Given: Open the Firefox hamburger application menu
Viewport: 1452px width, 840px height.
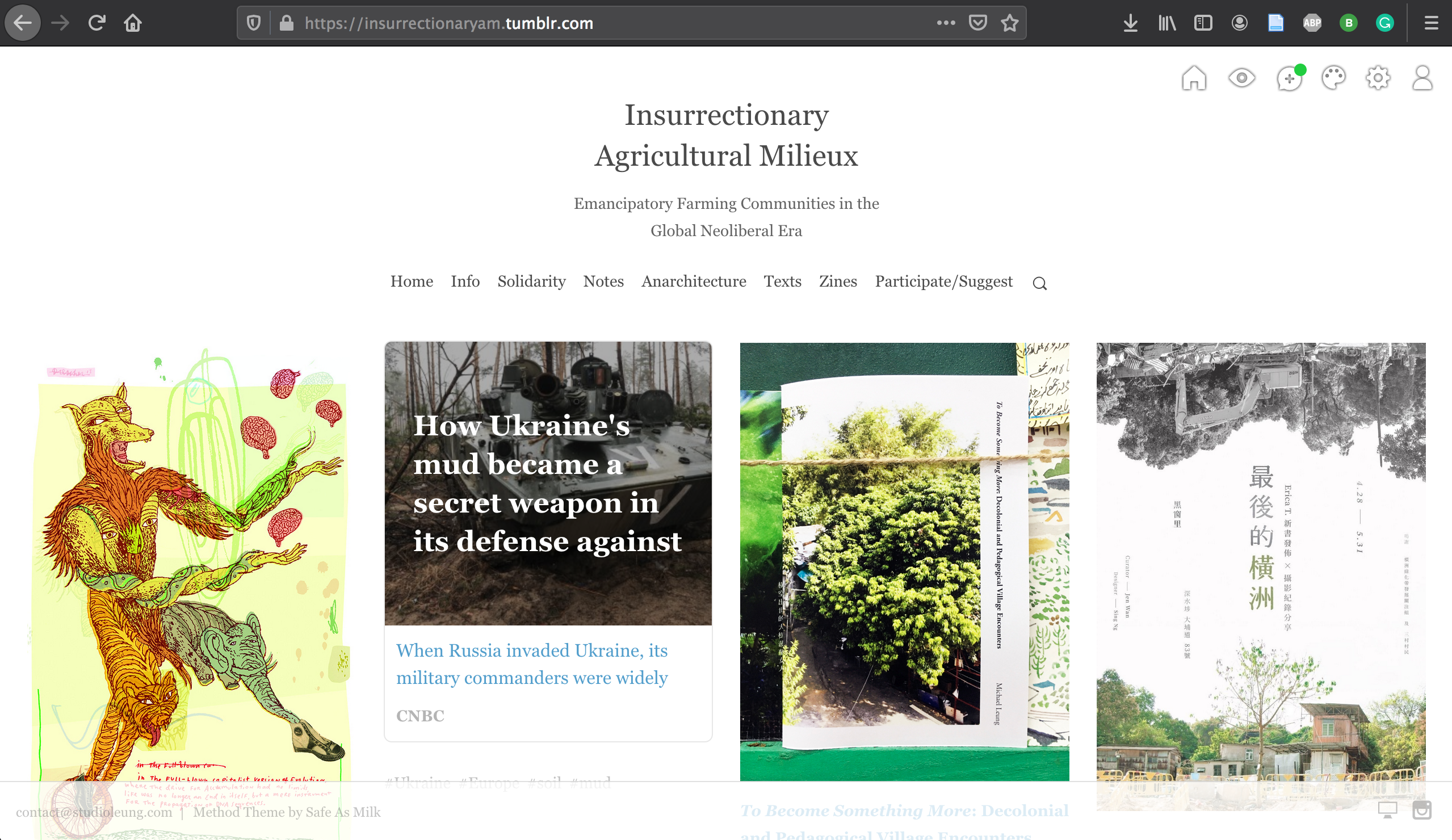Looking at the screenshot, I should 1431,23.
